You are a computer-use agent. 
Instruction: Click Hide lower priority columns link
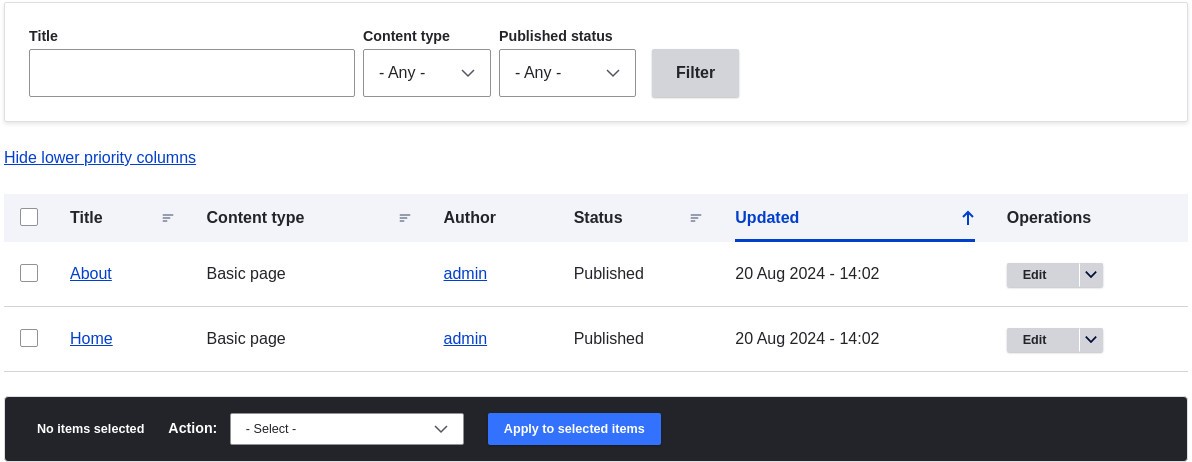click(100, 158)
